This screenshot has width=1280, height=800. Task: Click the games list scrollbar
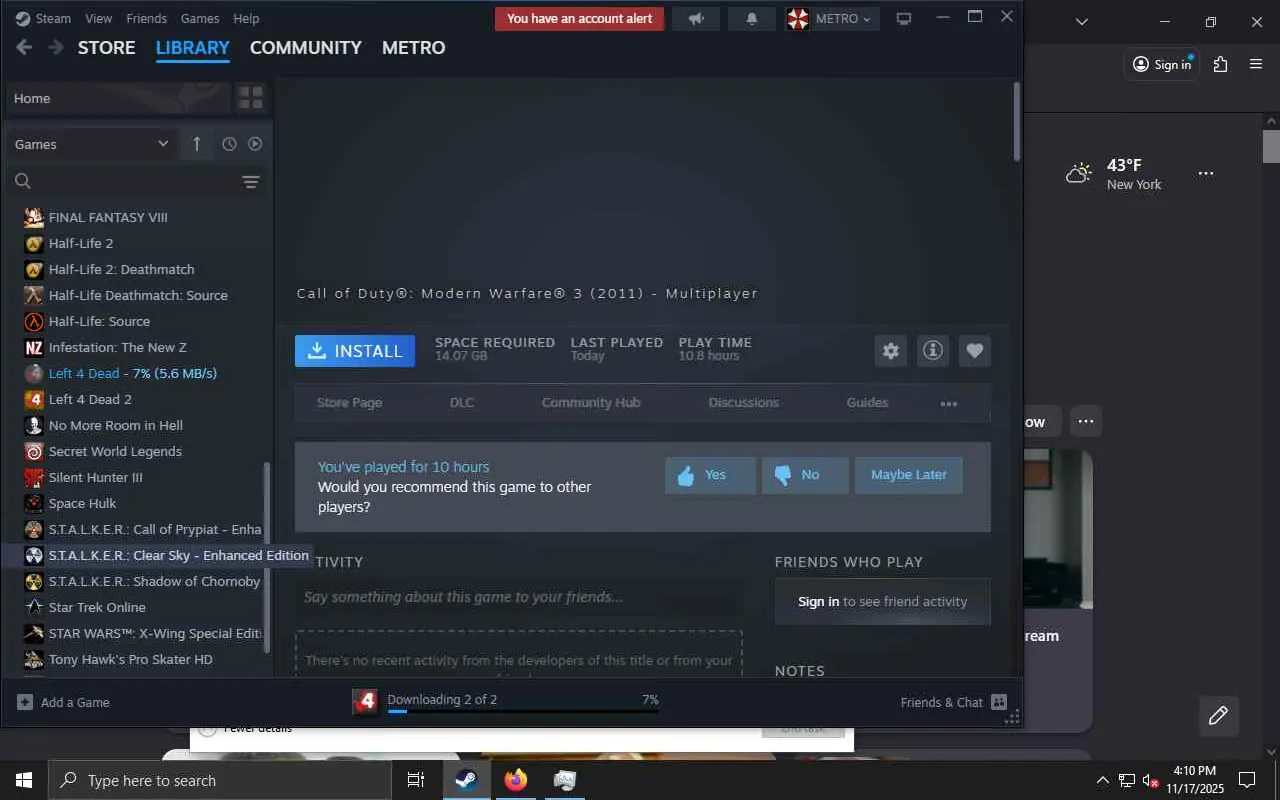[x=267, y=555]
